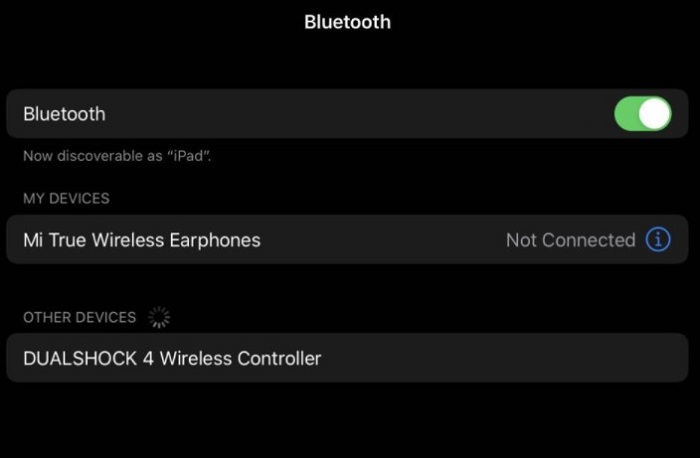Click the word Earphones in the Mi device row
Screen dimensions: 700x458
point(215,241)
